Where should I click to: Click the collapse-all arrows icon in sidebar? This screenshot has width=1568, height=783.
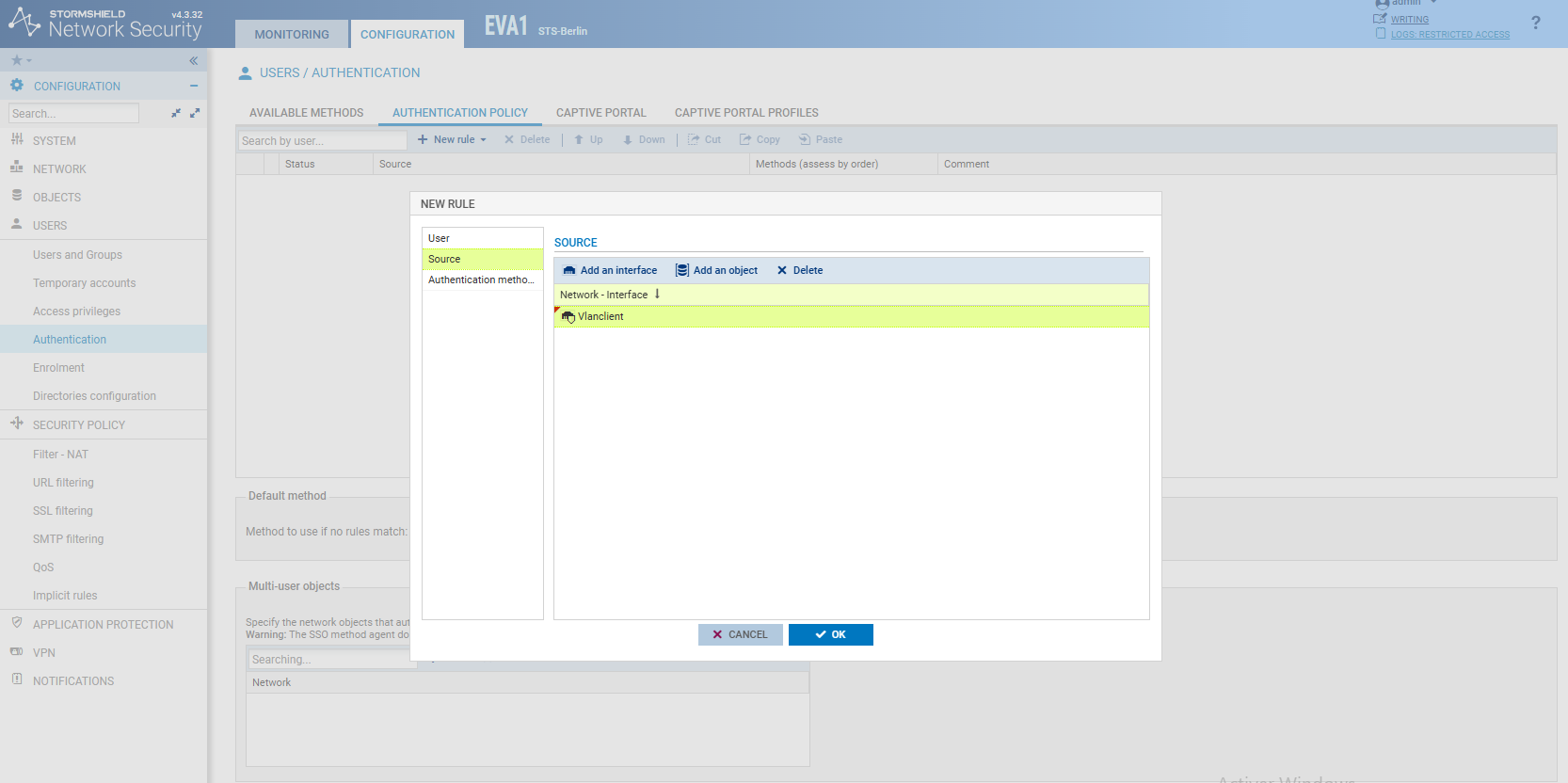pyautogui.click(x=176, y=113)
